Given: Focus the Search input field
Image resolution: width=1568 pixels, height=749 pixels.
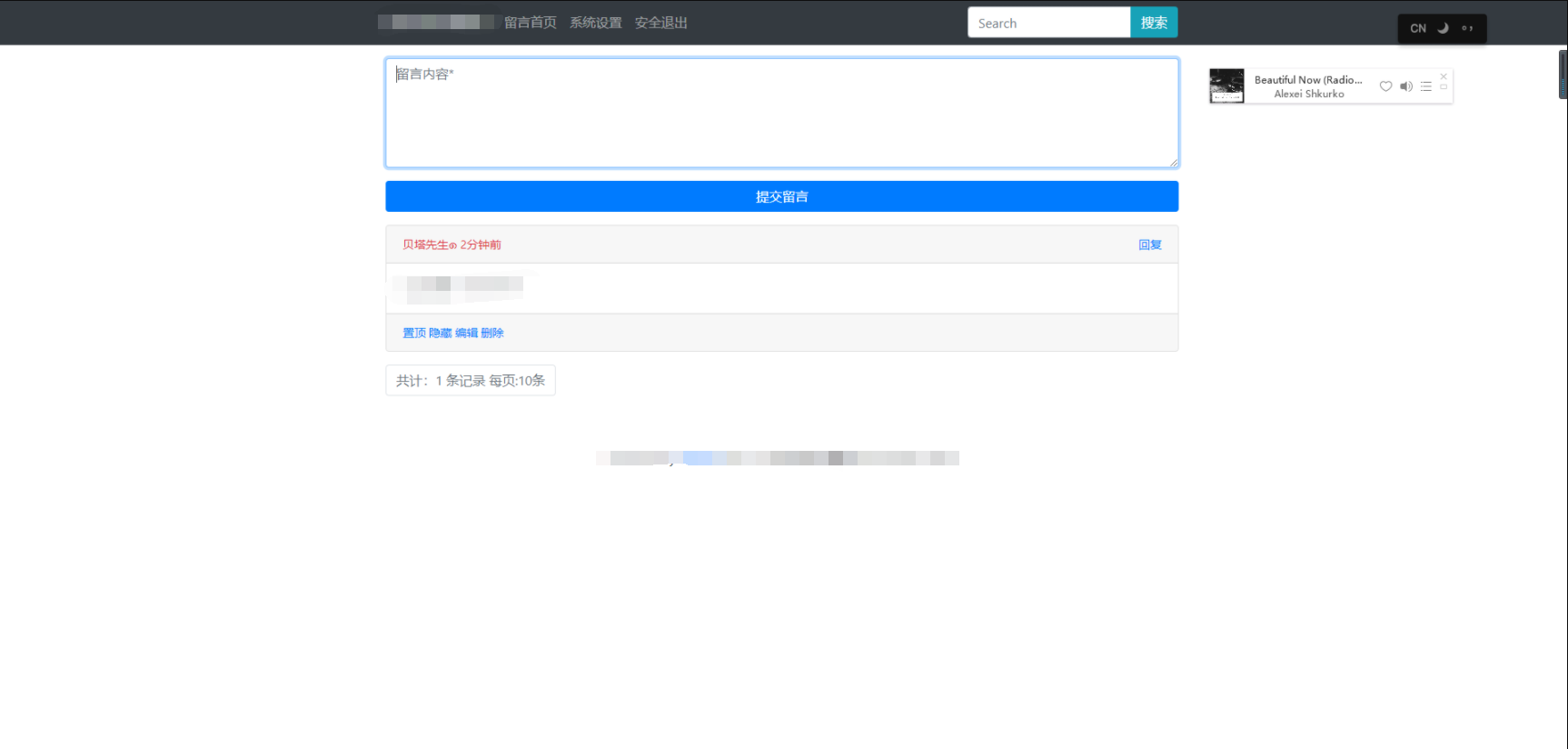Looking at the screenshot, I should pos(1048,23).
